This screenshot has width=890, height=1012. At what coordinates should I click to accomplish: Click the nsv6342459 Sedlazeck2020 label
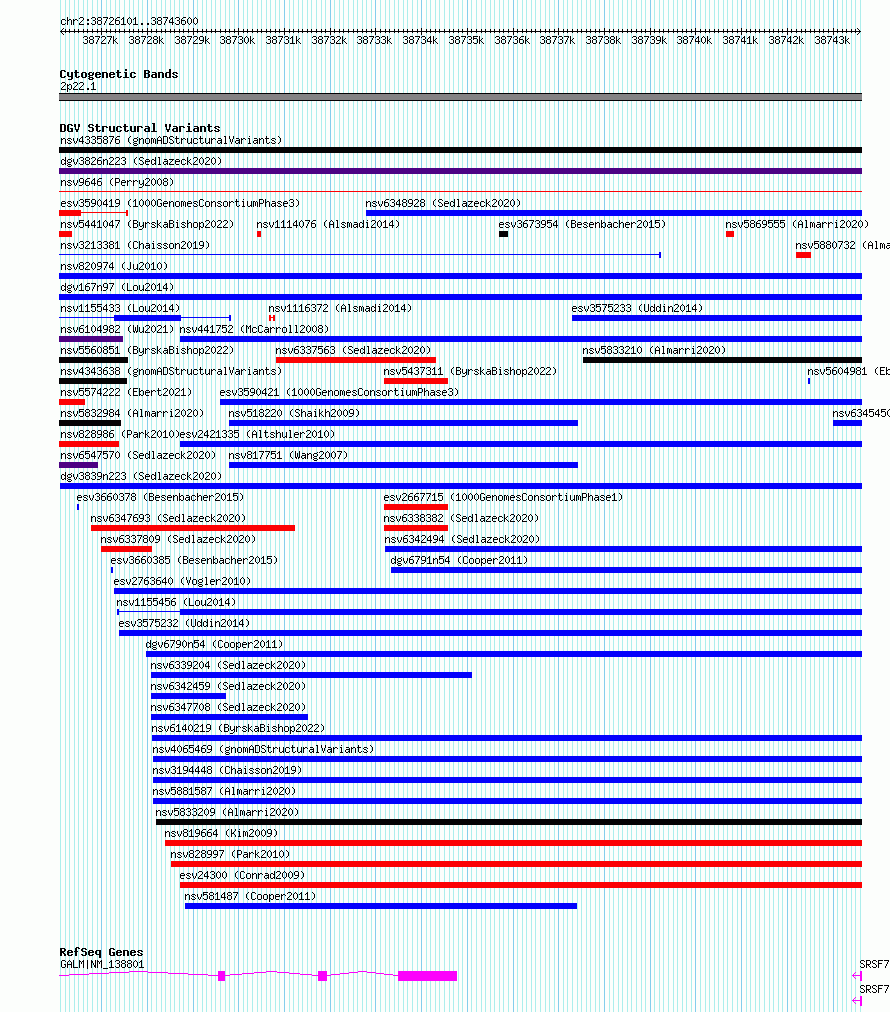tap(228, 685)
